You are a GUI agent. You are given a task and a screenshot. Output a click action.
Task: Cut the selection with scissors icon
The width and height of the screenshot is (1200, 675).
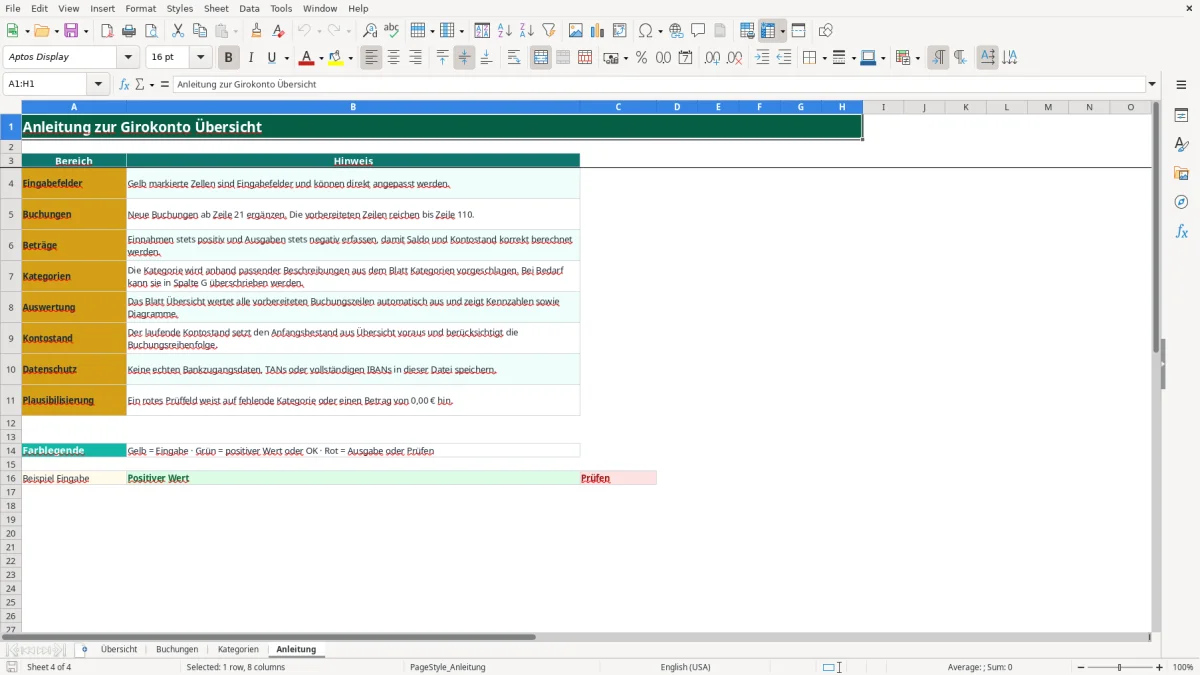click(x=178, y=31)
